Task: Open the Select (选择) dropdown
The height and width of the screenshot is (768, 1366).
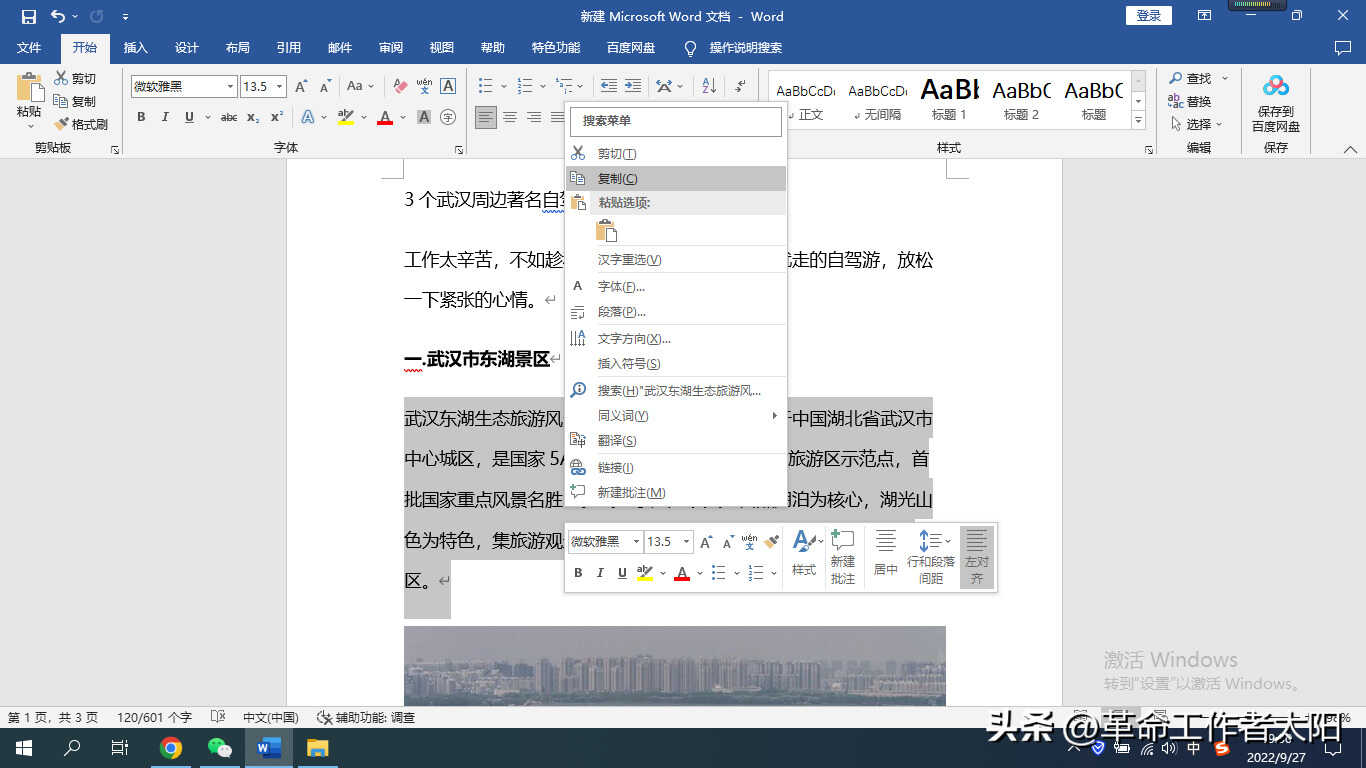Action: coord(1197,124)
